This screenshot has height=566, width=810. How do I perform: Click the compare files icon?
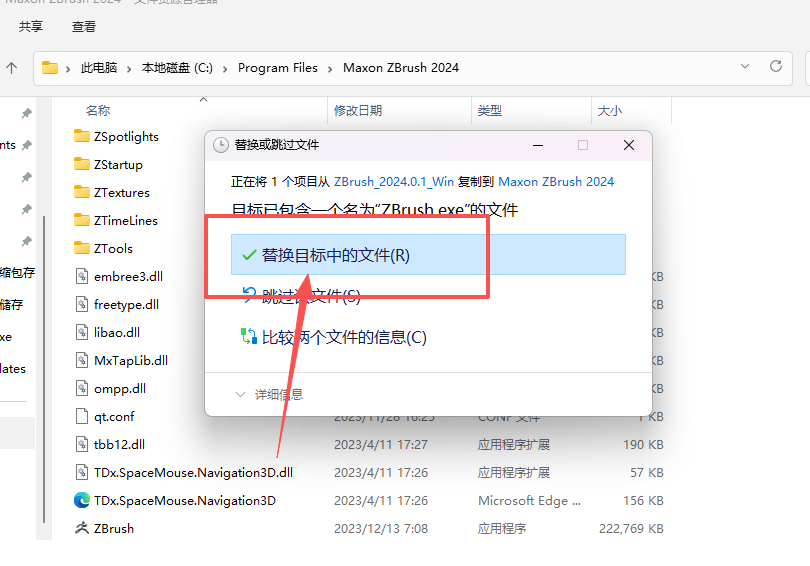coord(248,337)
